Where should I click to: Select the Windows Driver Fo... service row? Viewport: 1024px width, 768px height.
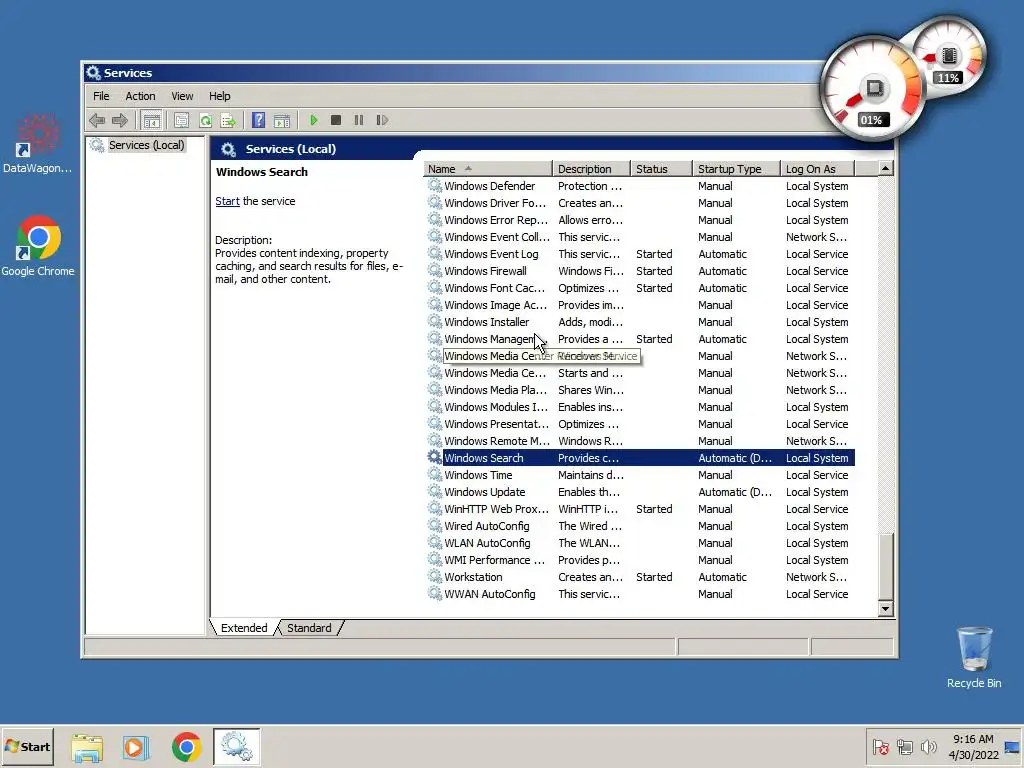[x=639, y=203]
